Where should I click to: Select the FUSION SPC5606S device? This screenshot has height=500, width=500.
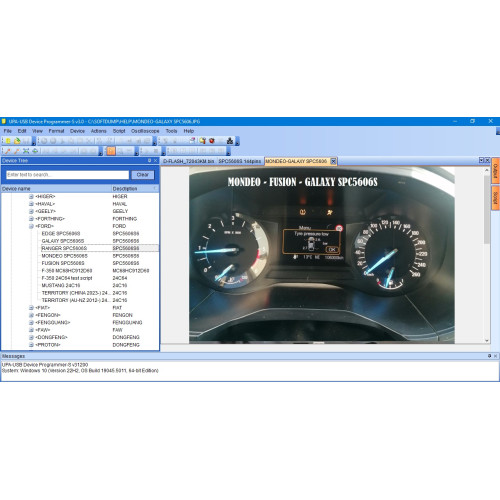63,263
